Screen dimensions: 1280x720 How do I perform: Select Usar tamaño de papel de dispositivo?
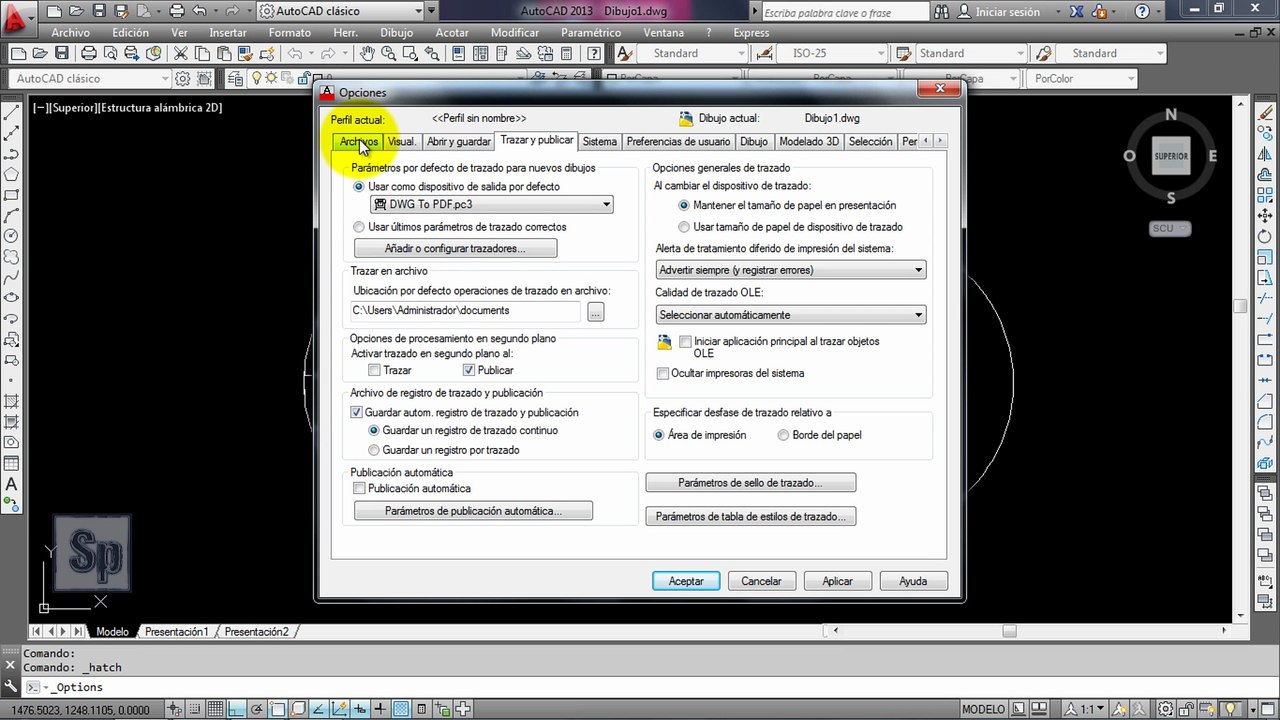click(x=684, y=227)
